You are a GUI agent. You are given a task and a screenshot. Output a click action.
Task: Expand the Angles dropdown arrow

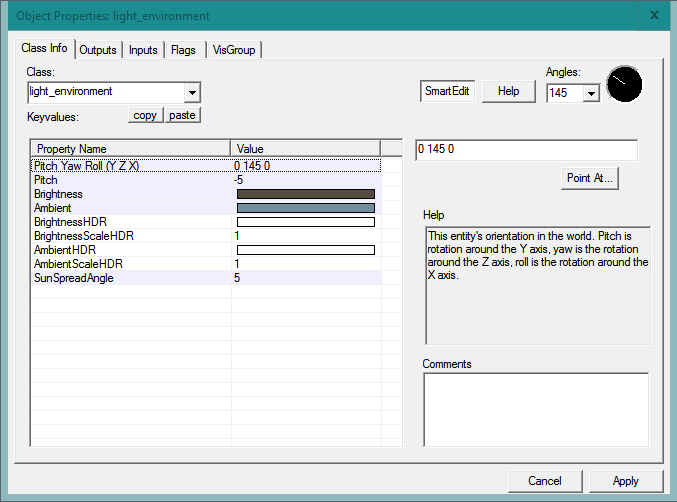(592, 93)
